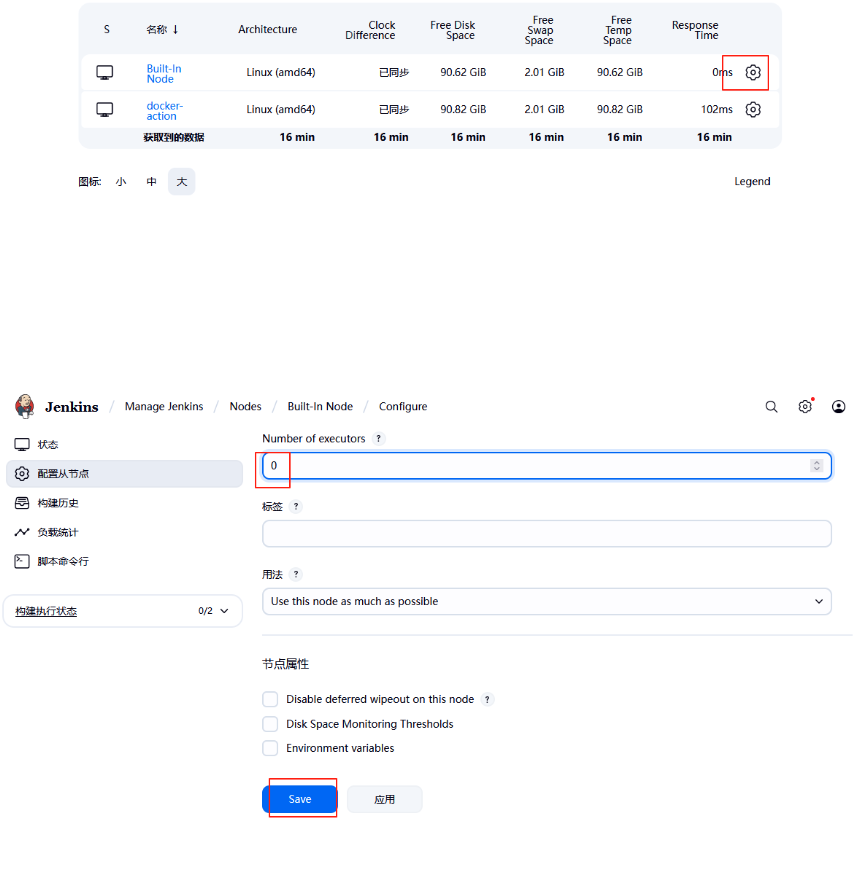
Task: Click the 应用 apply button
Action: pos(385,799)
